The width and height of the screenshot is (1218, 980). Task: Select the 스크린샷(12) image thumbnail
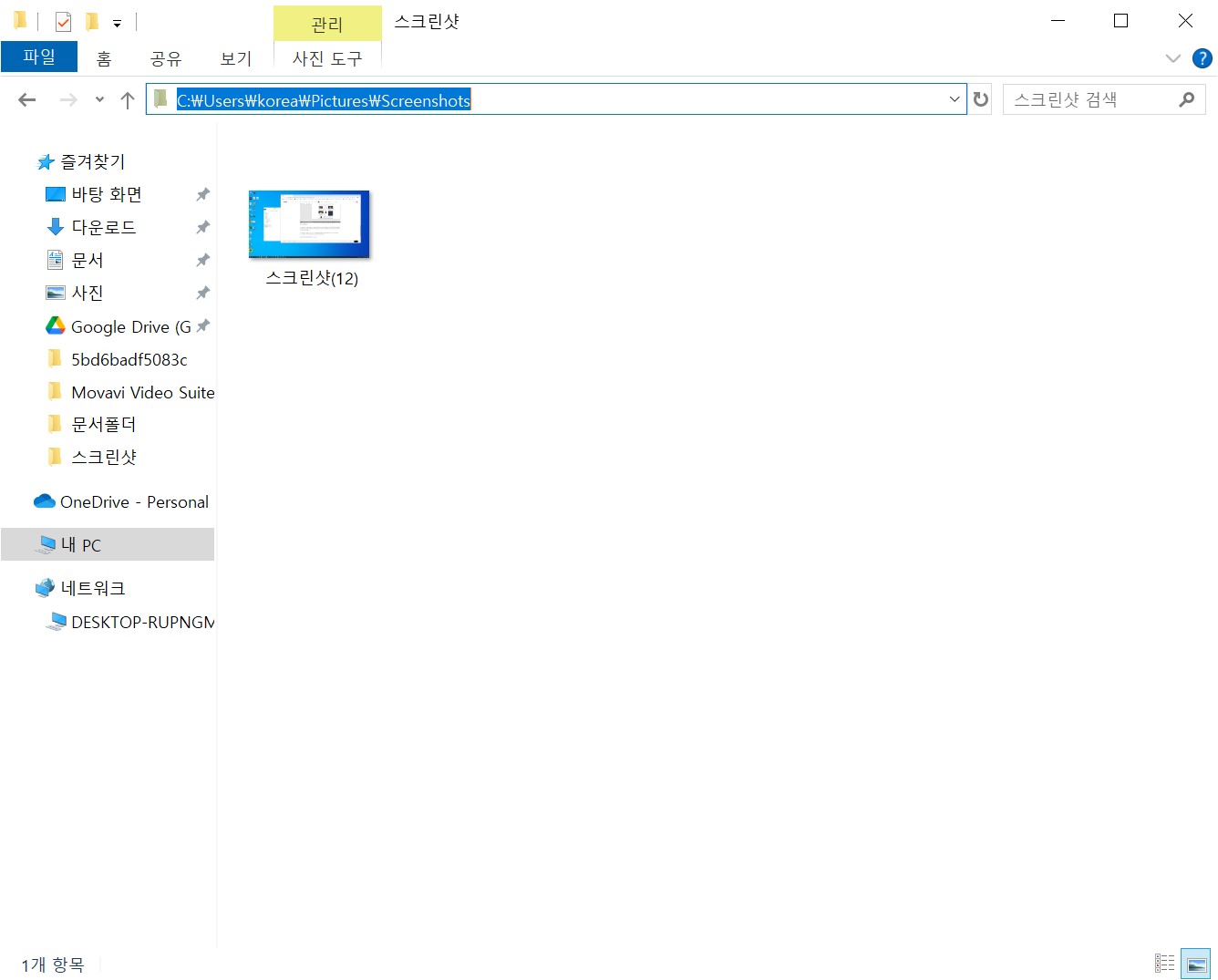tap(309, 224)
